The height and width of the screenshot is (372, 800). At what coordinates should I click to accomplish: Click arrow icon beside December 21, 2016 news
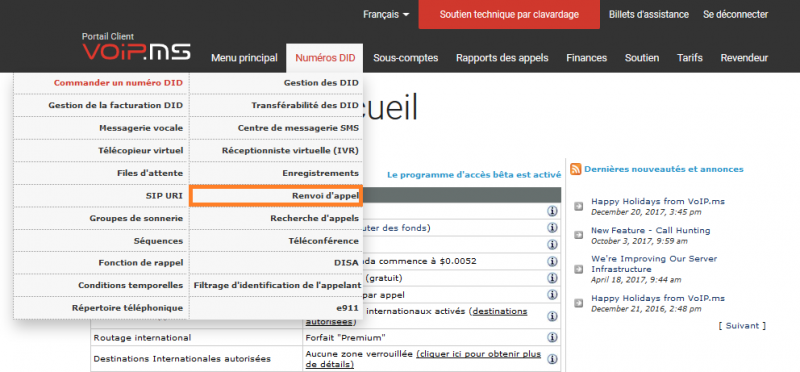579,303
